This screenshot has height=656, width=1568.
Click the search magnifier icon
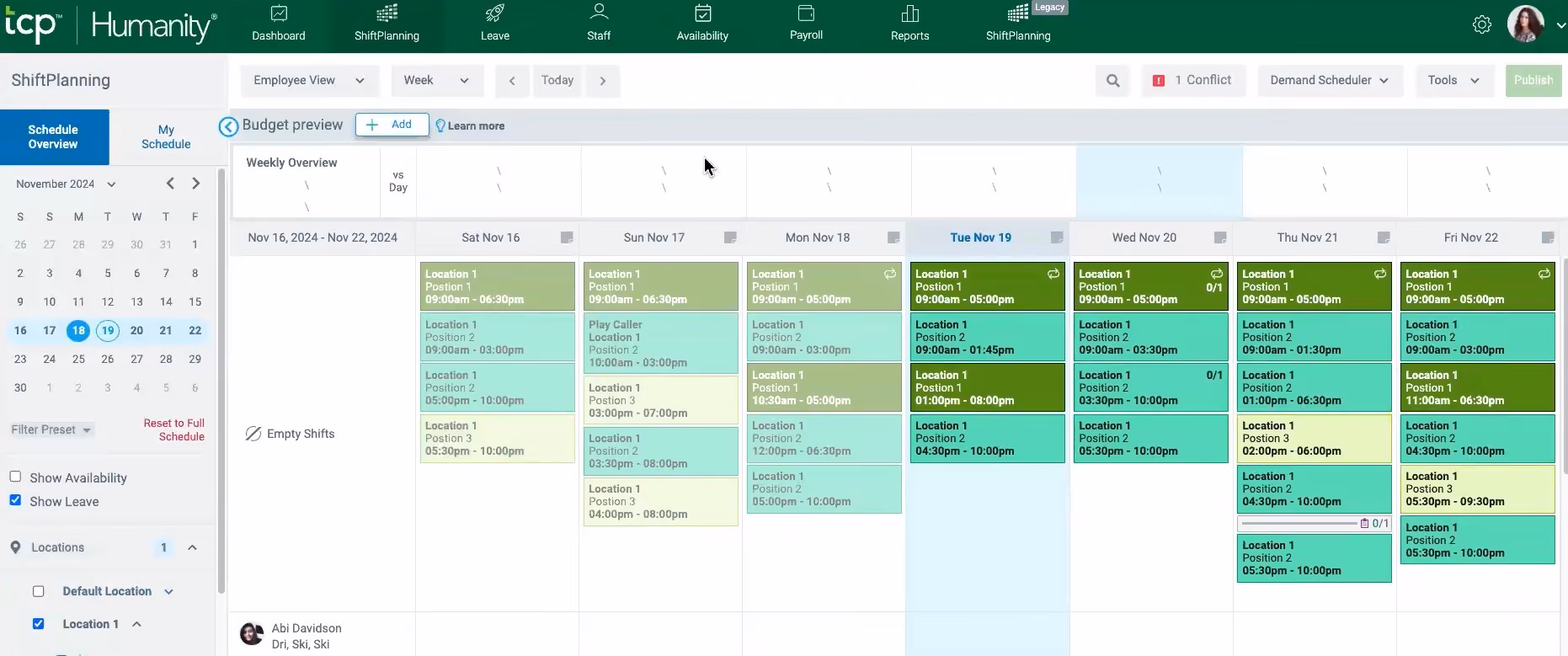(x=1113, y=81)
